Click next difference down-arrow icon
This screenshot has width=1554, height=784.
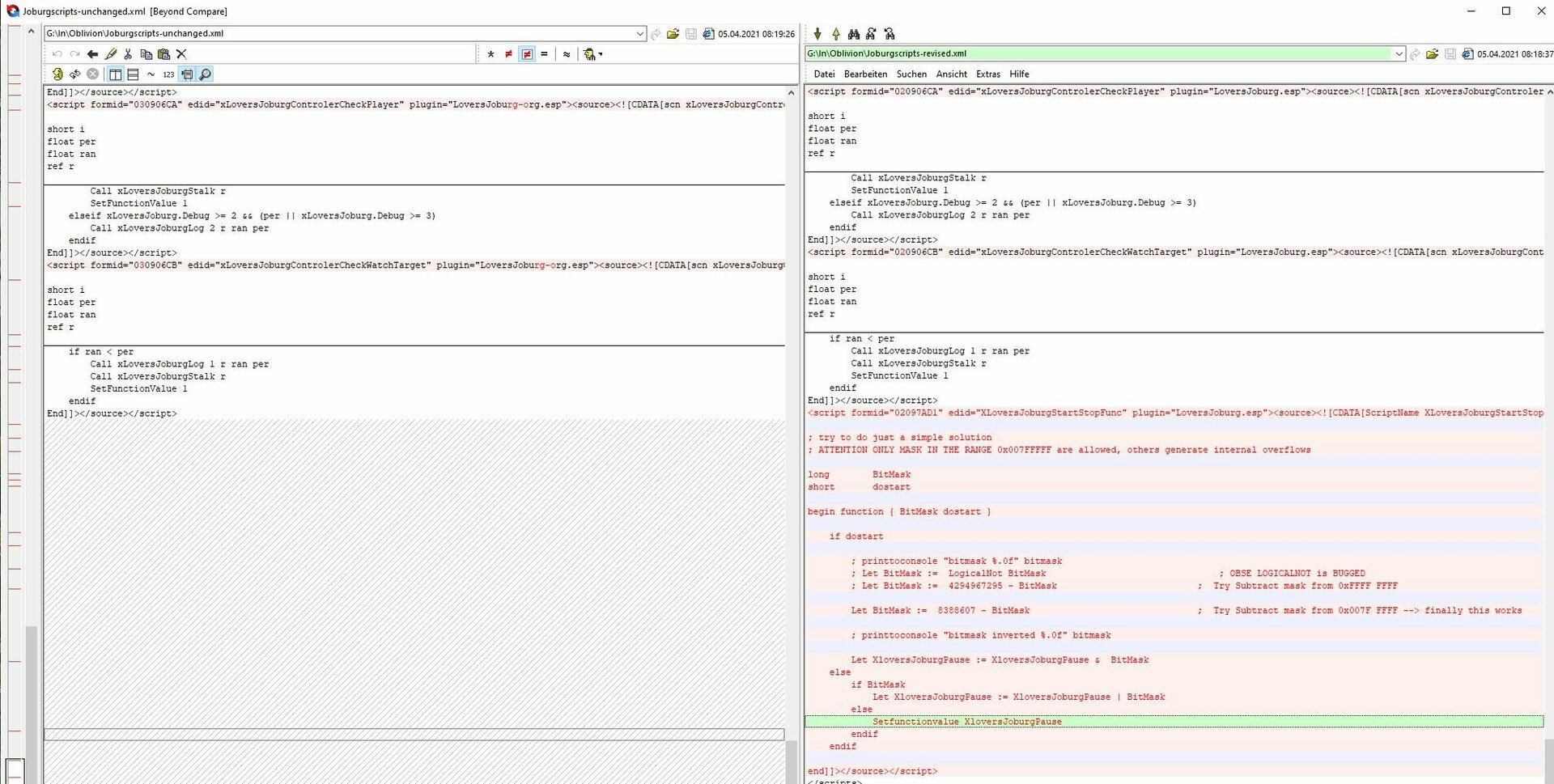tap(817, 34)
